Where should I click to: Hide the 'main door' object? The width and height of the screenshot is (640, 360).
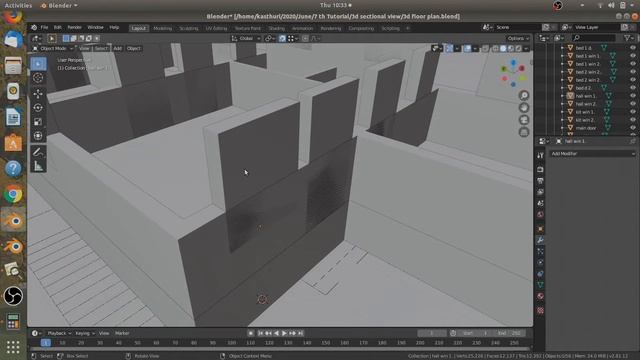[x=633, y=128]
